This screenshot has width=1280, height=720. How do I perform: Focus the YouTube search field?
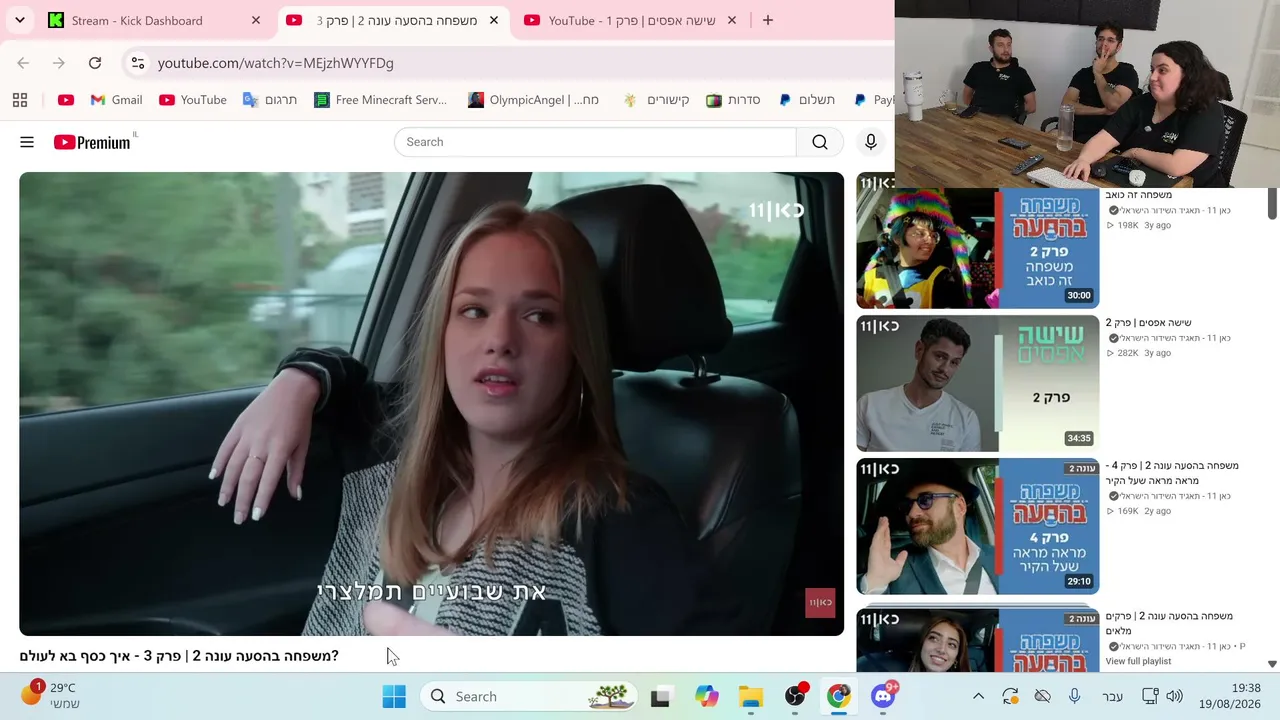tap(595, 142)
